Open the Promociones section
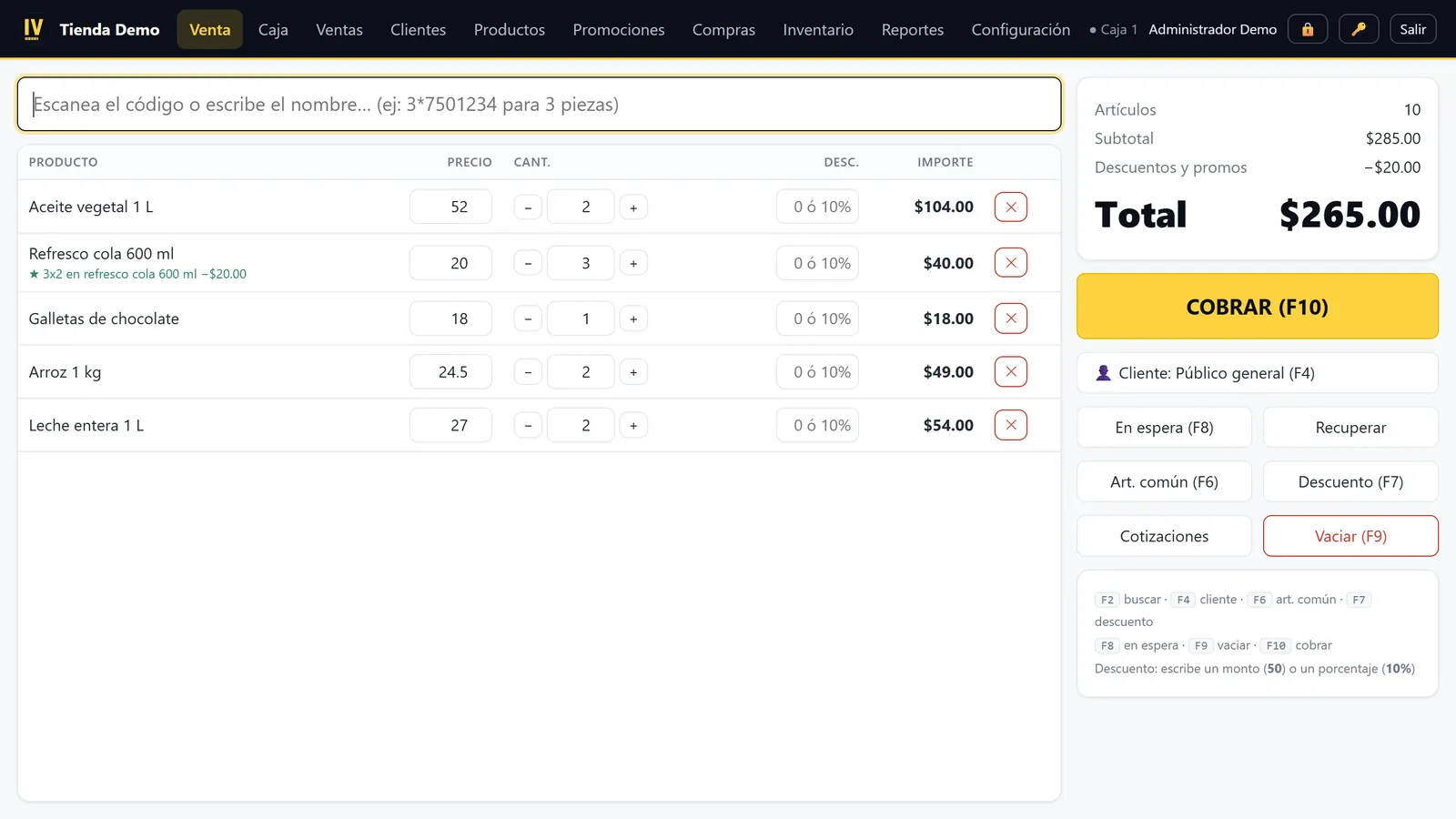This screenshot has height=819, width=1456. [619, 29]
